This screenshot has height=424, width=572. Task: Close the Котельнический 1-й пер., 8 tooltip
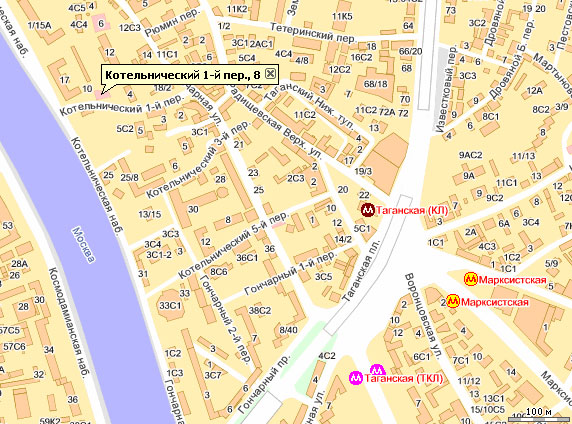click(x=270, y=74)
